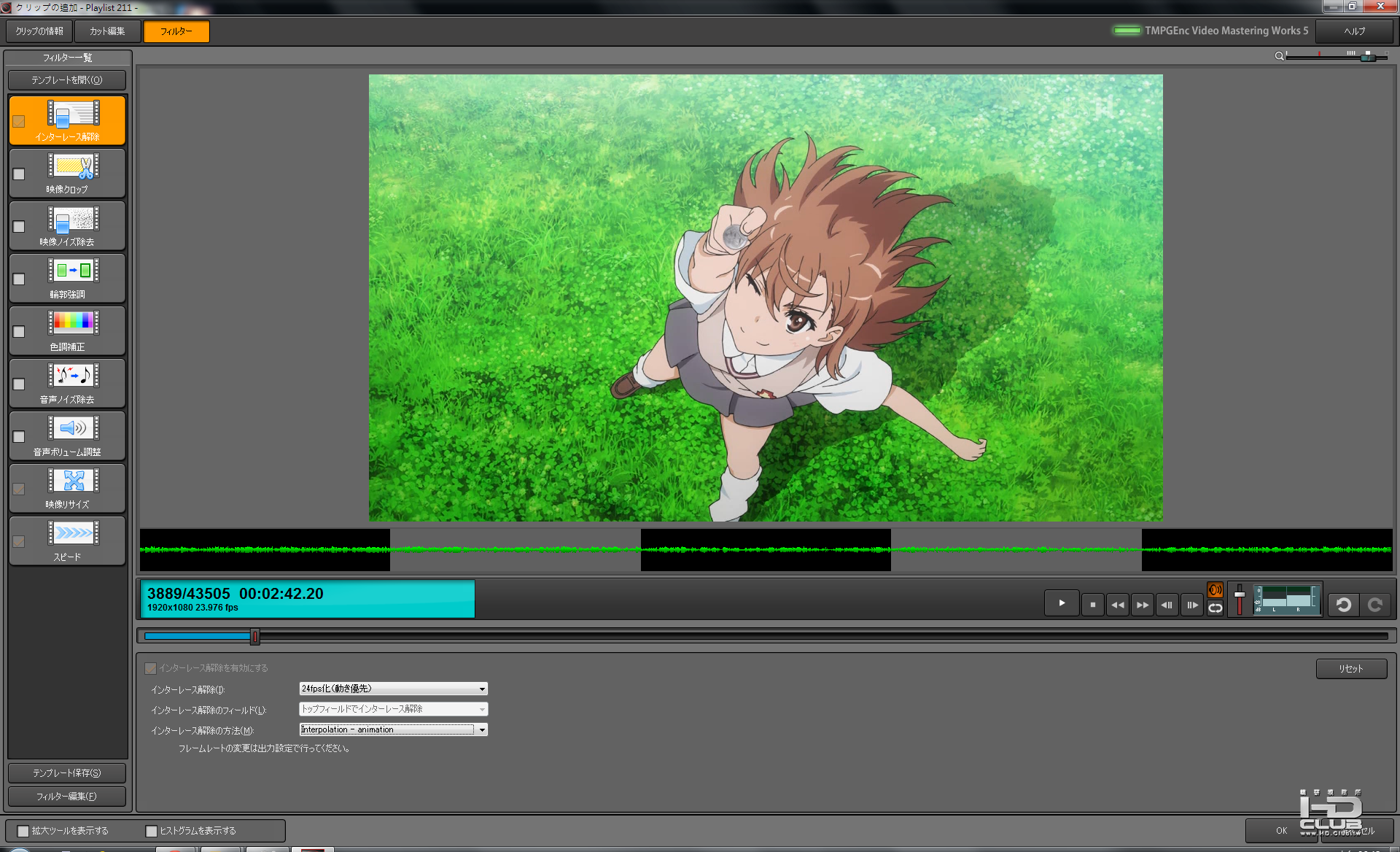Click the audio level meter display
The image size is (1400, 852).
coord(1287,600)
